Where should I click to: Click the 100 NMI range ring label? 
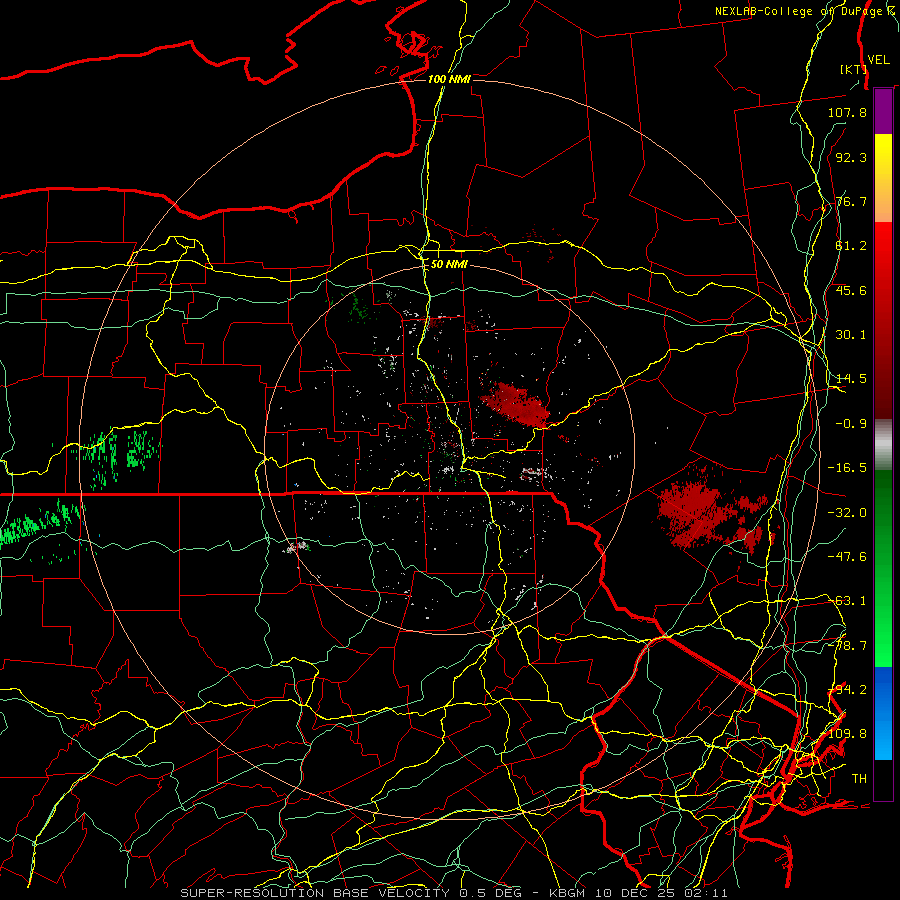(x=449, y=79)
